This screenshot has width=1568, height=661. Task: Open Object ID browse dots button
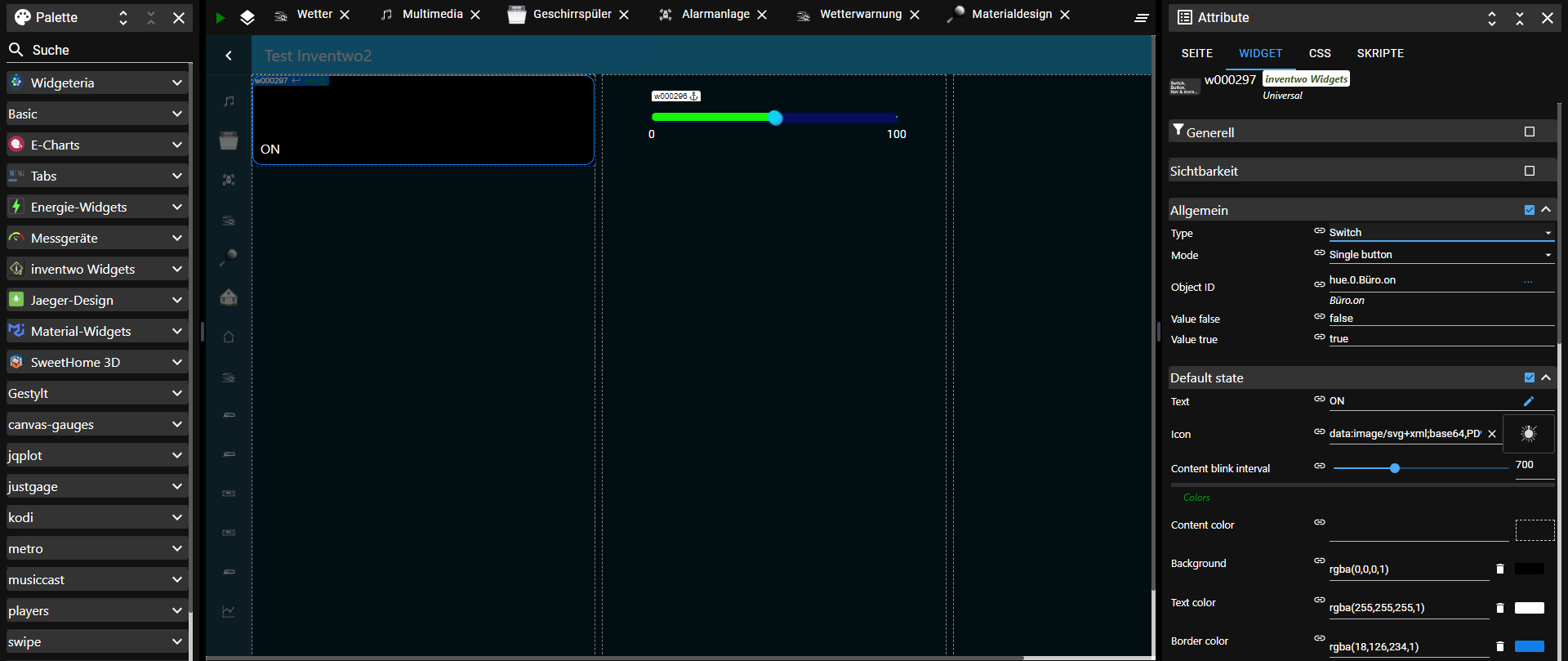(x=1528, y=282)
